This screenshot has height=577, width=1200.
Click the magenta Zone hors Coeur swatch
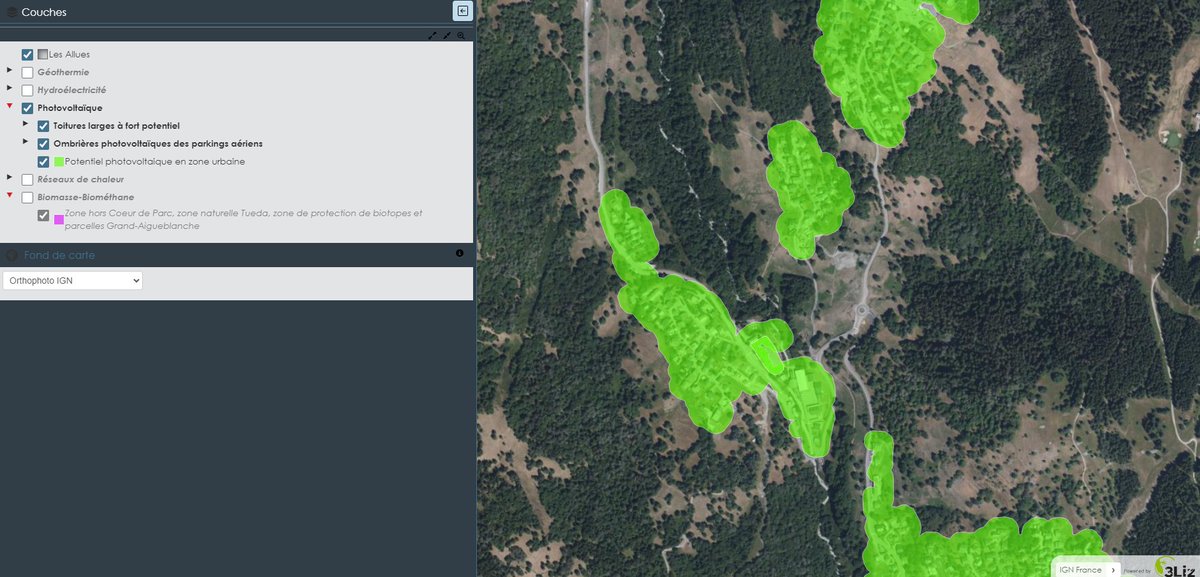59,219
